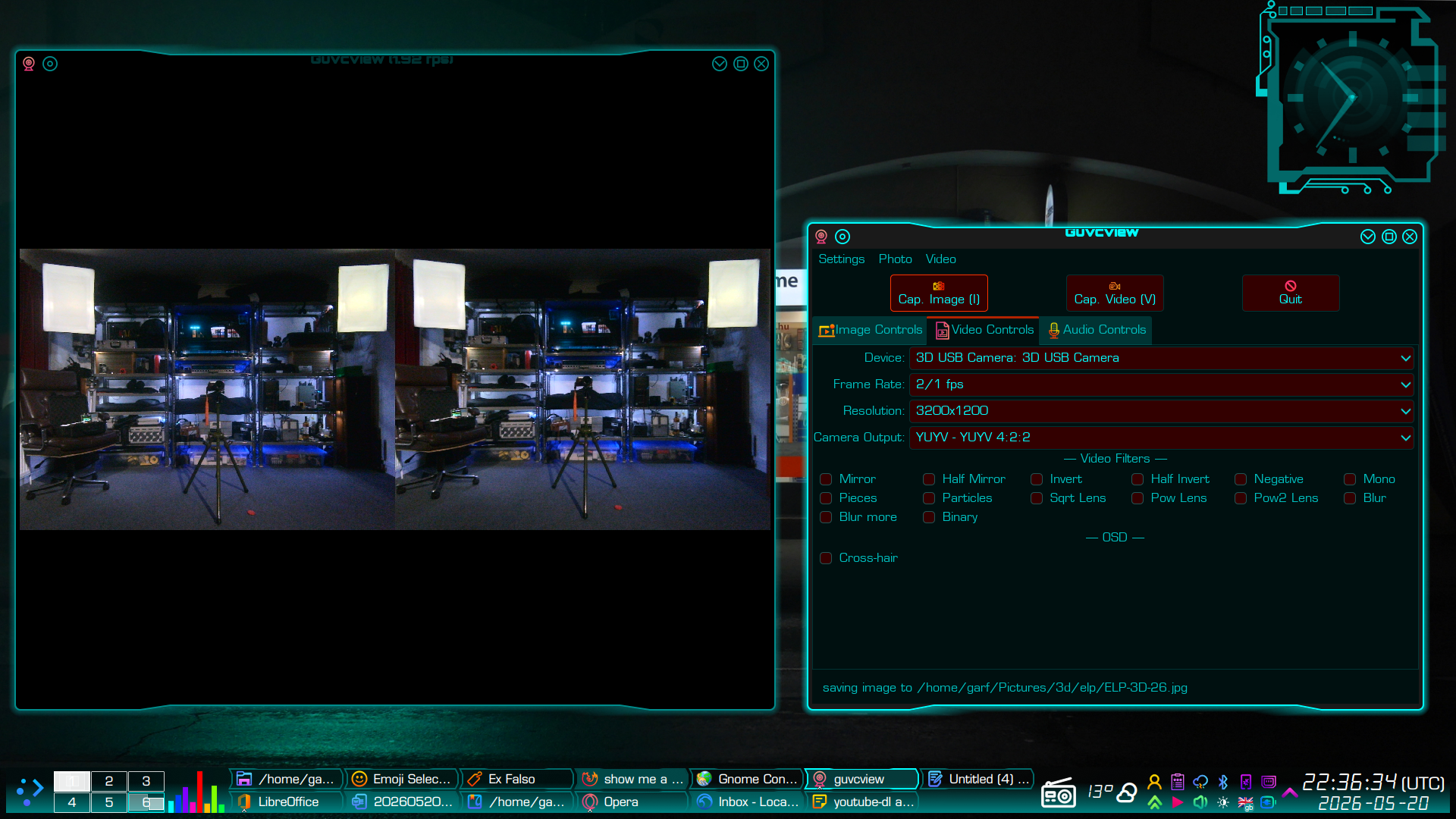The width and height of the screenshot is (1456, 819).
Task: Click the radio icon in the panel
Action: 1059,792
